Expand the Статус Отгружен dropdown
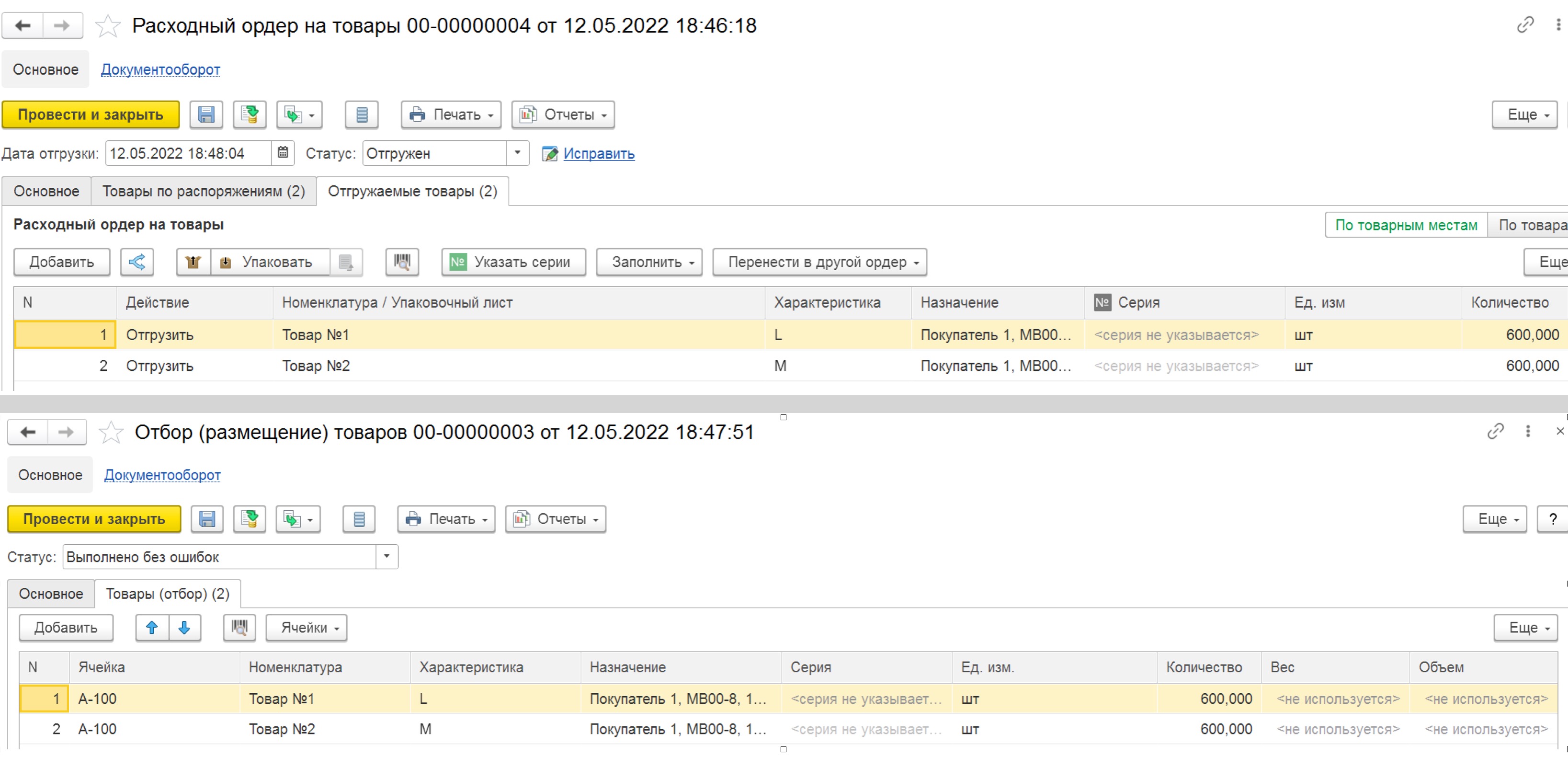This screenshot has width=1568, height=757. coord(517,153)
